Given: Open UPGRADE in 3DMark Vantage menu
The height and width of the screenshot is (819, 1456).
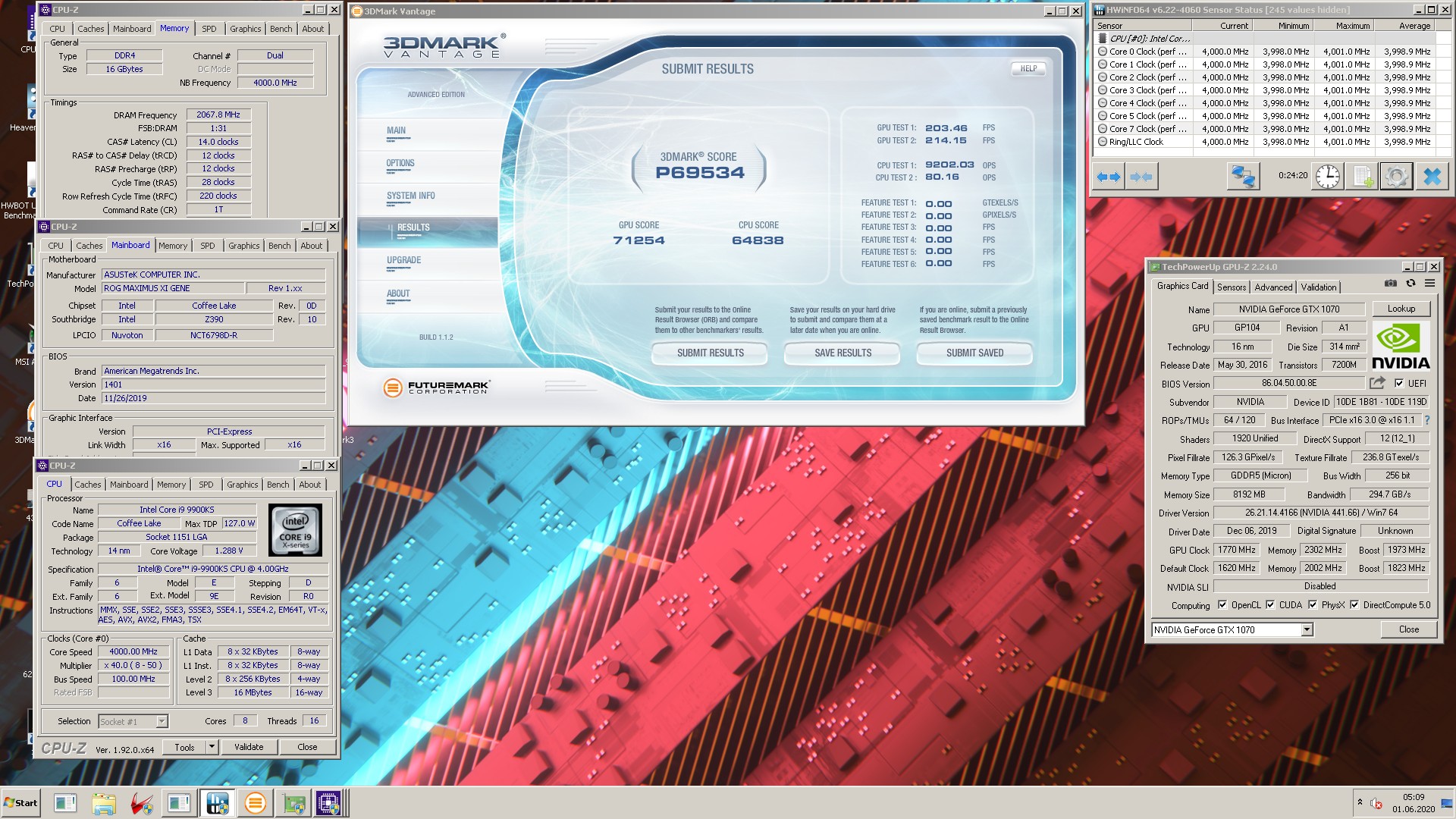Looking at the screenshot, I should [x=403, y=260].
